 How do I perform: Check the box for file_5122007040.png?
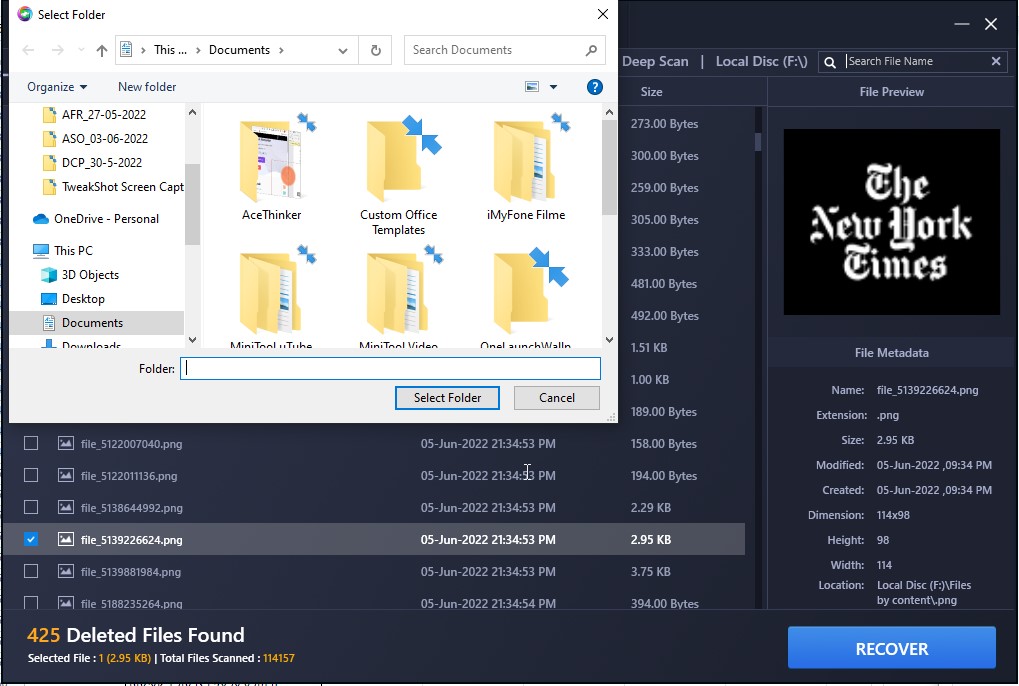[x=31, y=443]
